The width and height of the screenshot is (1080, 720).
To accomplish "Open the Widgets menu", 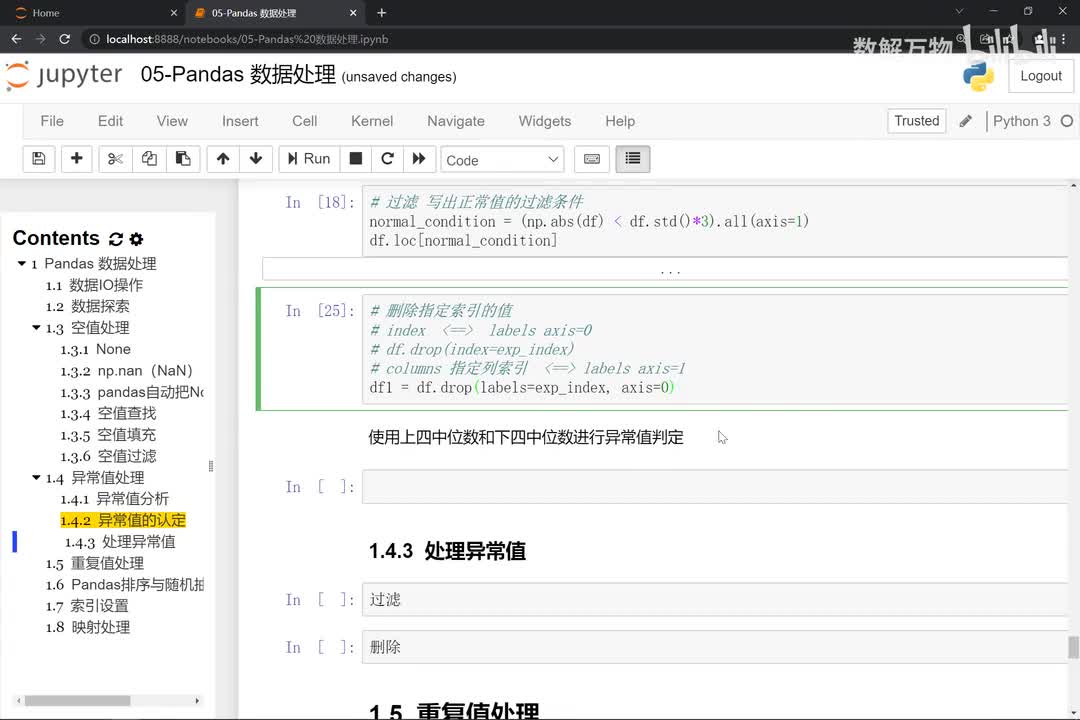I will point(544,121).
